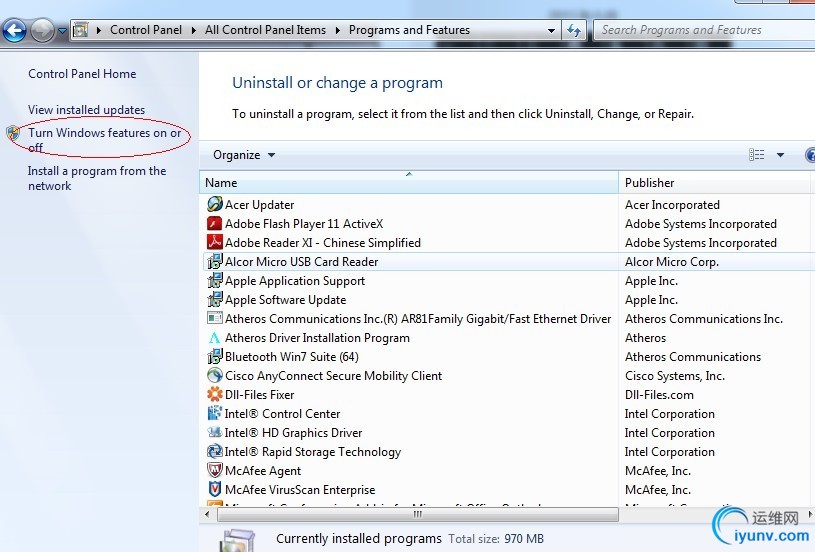The height and width of the screenshot is (552, 815).
Task: Click publisher cell Dll-Files.com
Action: pos(659,395)
